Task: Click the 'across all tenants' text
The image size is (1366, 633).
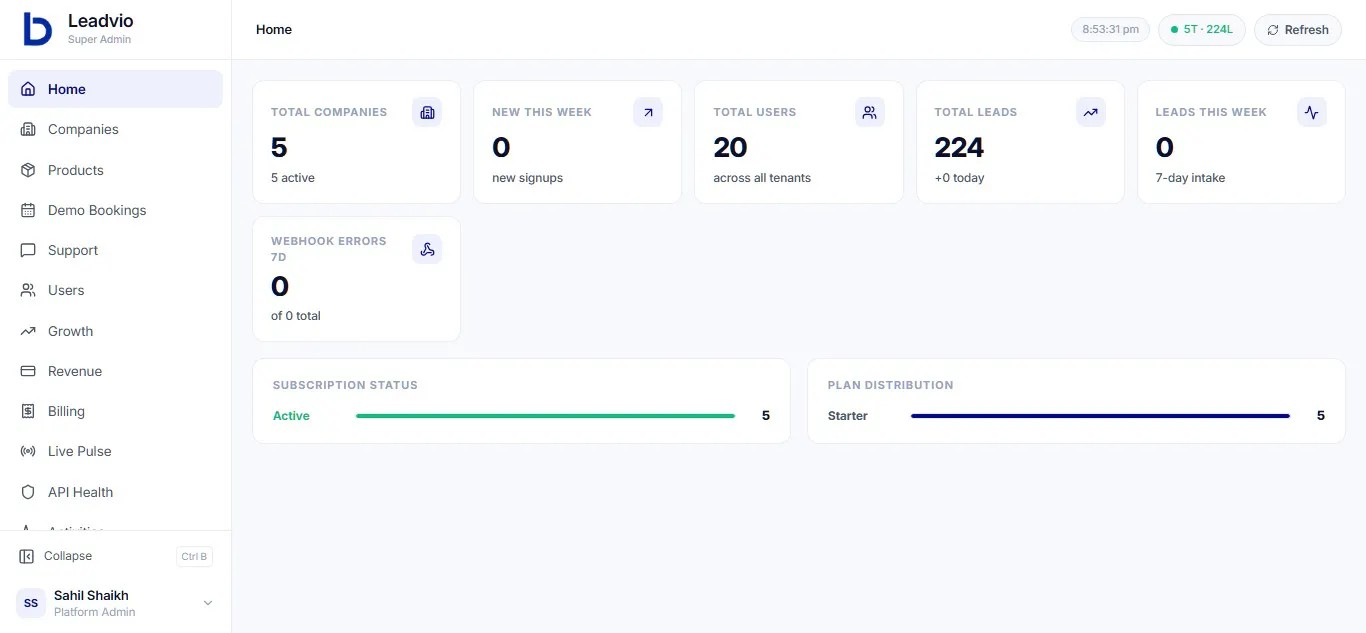Action: [762, 178]
